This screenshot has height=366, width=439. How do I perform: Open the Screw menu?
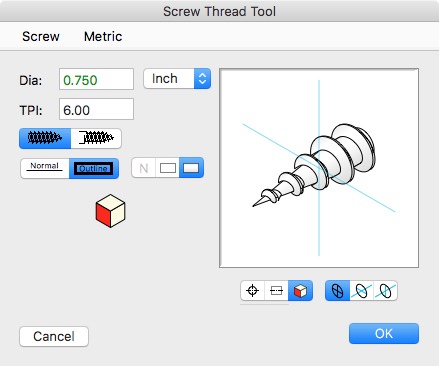pyautogui.click(x=41, y=36)
